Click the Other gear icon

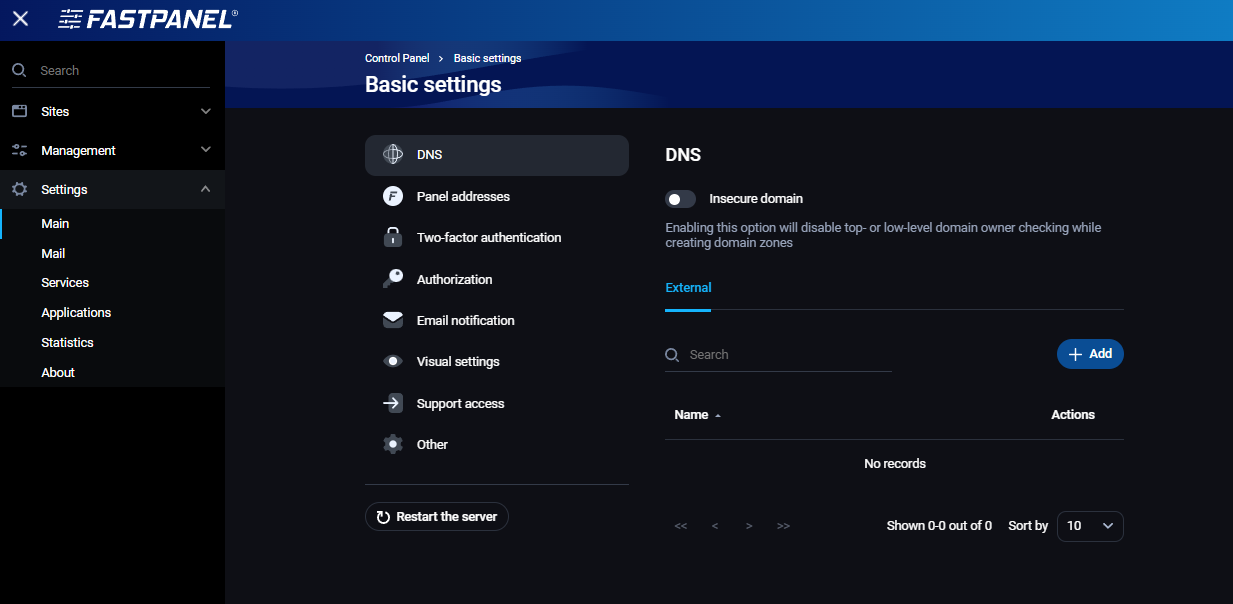(x=393, y=445)
